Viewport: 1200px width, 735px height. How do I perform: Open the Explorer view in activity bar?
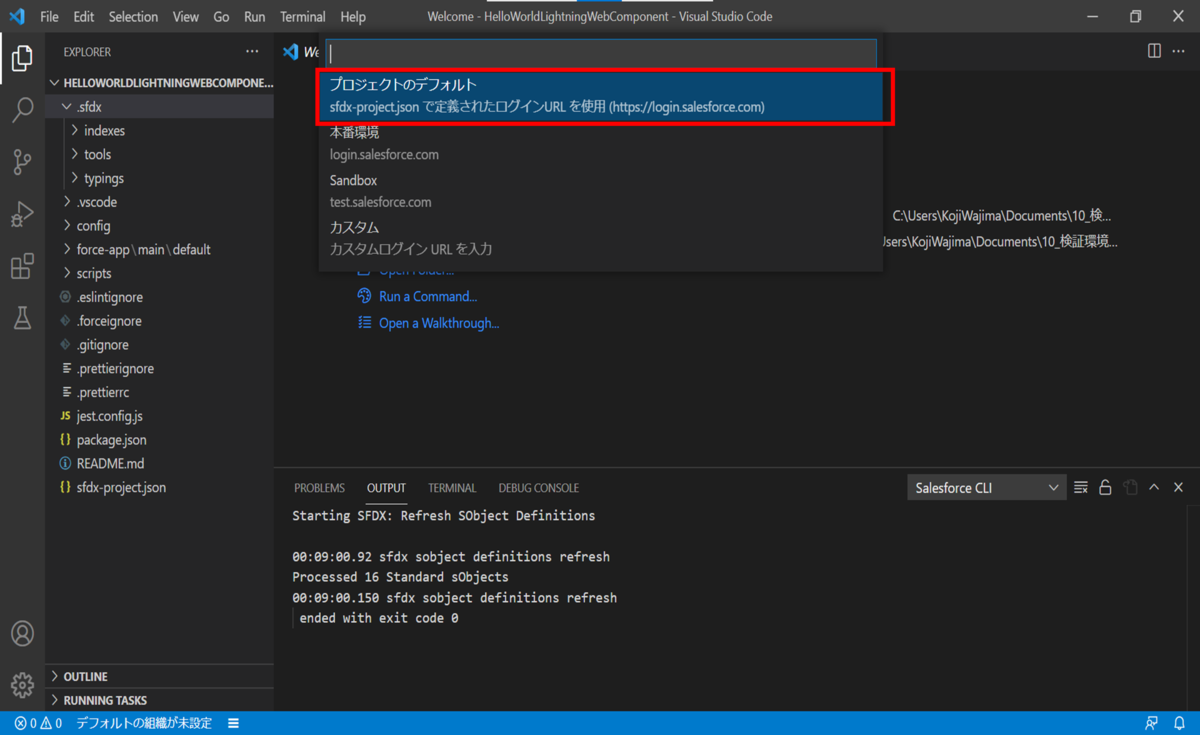click(x=22, y=57)
